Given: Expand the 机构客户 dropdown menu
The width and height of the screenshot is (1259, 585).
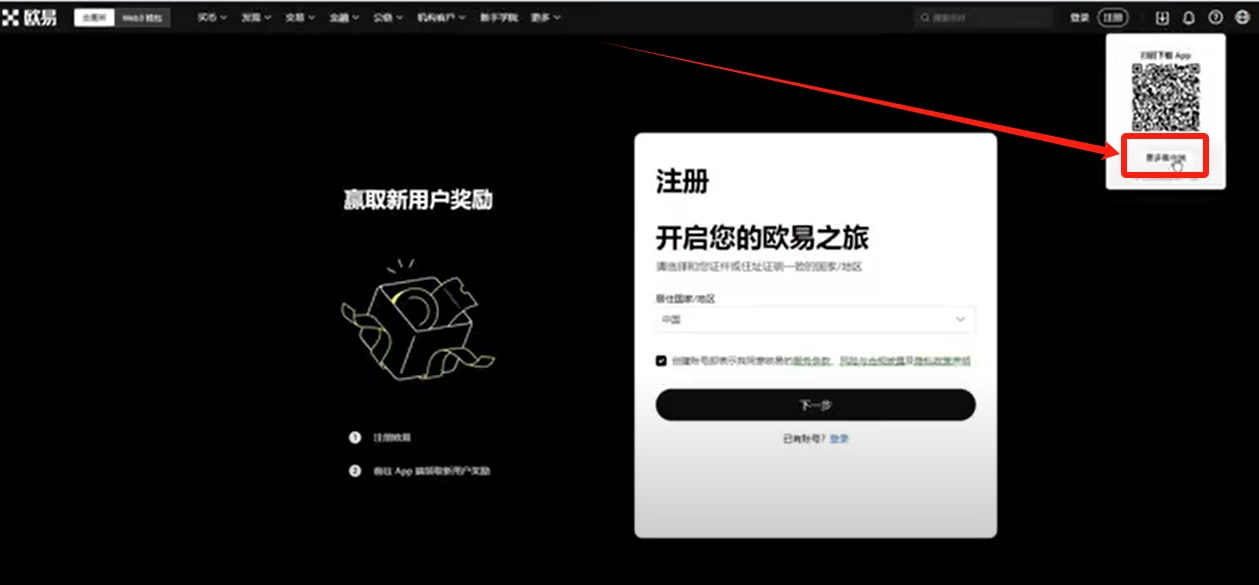Looking at the screenshot, I should click(x=442, y=18).
